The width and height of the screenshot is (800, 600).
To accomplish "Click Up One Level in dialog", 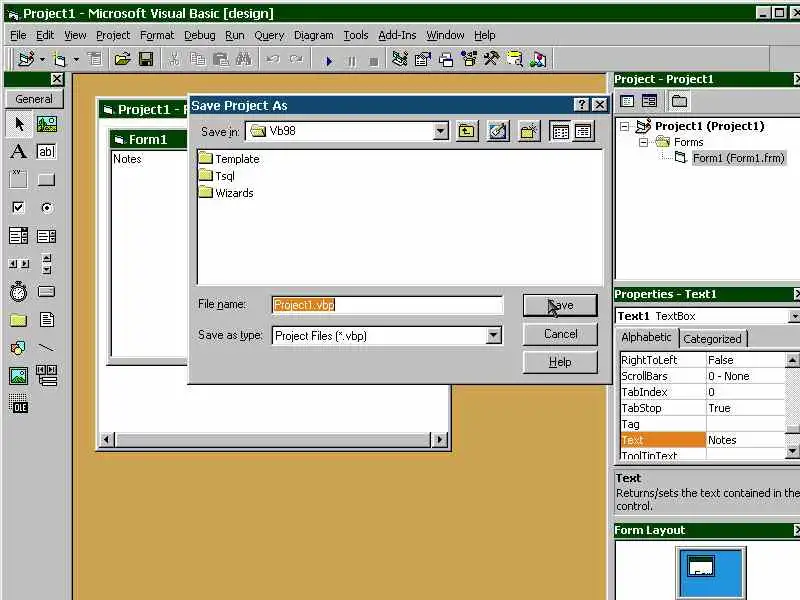I will pos(466,132).
